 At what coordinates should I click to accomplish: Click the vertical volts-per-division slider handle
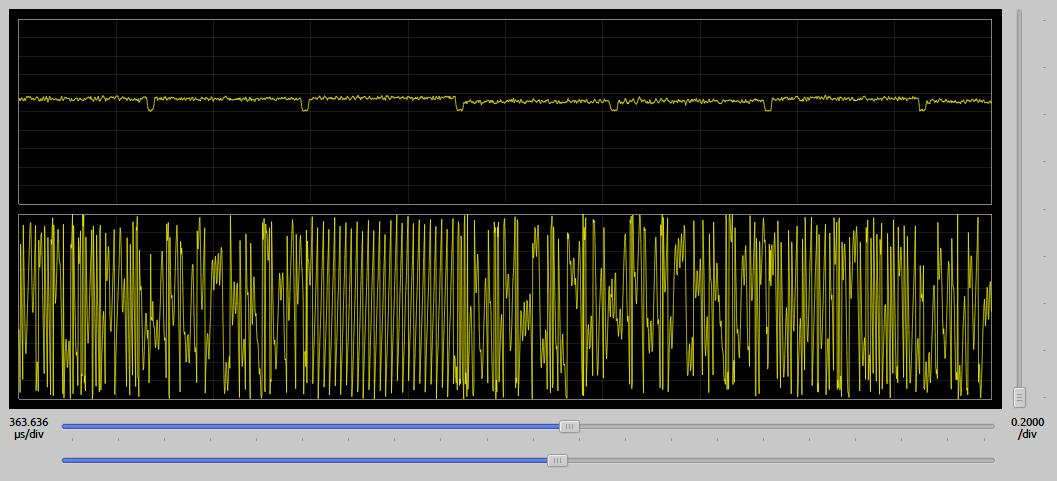point(1019,397)
